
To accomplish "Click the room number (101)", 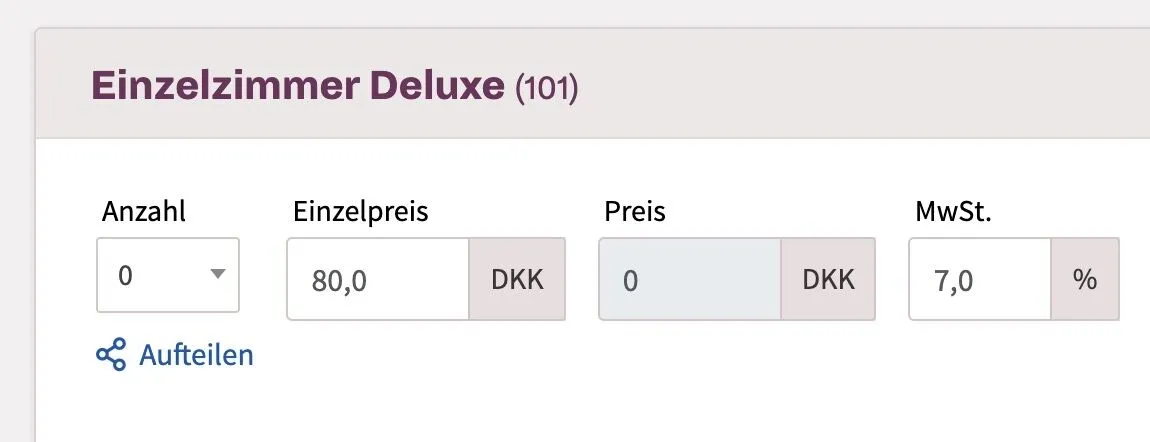I will (546, 89).
